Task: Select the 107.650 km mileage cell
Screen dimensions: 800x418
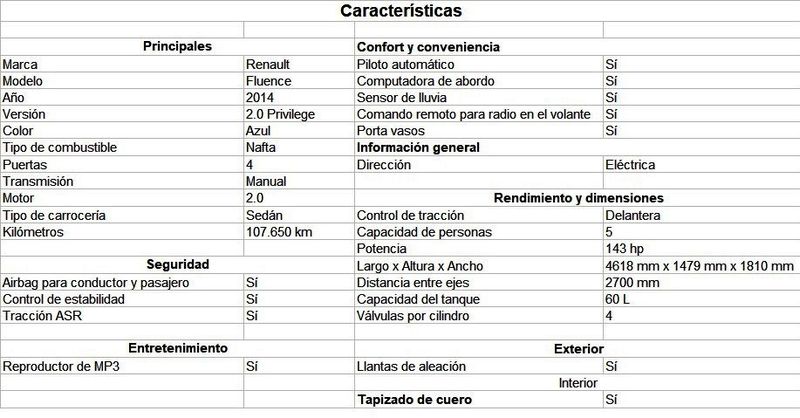Action: (x=280, y=232)
